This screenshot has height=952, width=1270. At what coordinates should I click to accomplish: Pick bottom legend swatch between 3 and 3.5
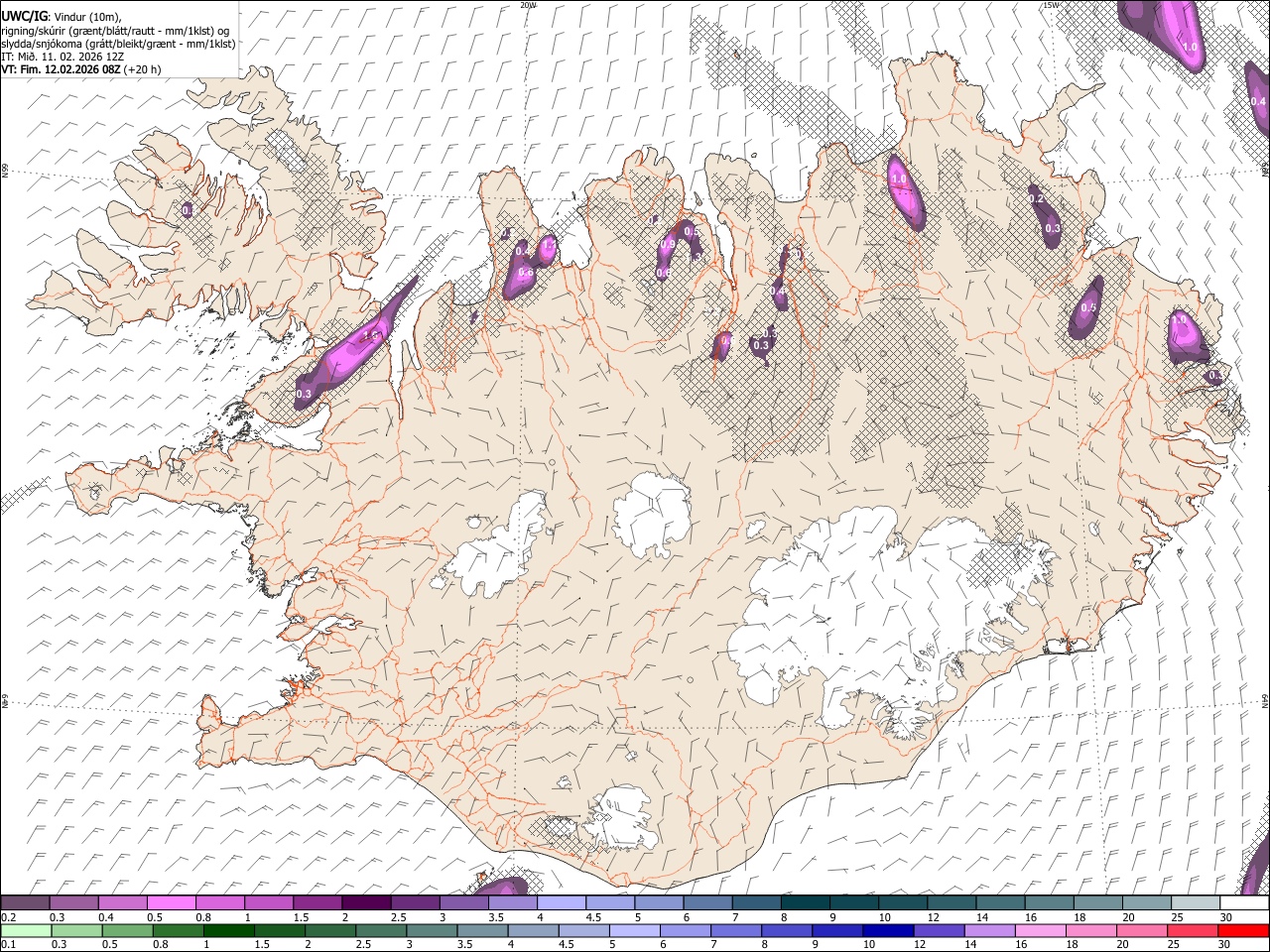click(x=433, y=930)
